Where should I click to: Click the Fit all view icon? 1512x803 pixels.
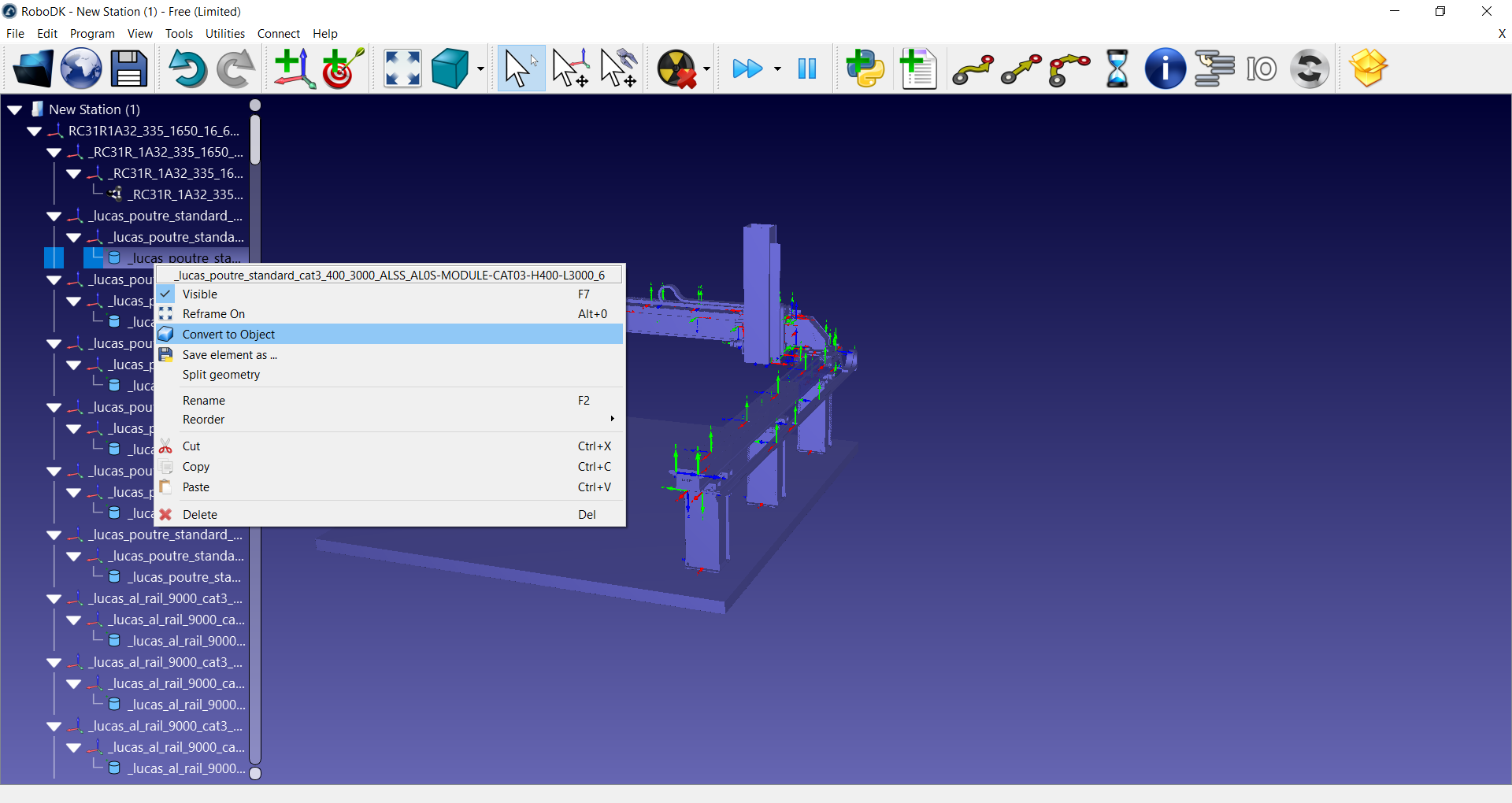pyautogui.click(x=402, y=69)
